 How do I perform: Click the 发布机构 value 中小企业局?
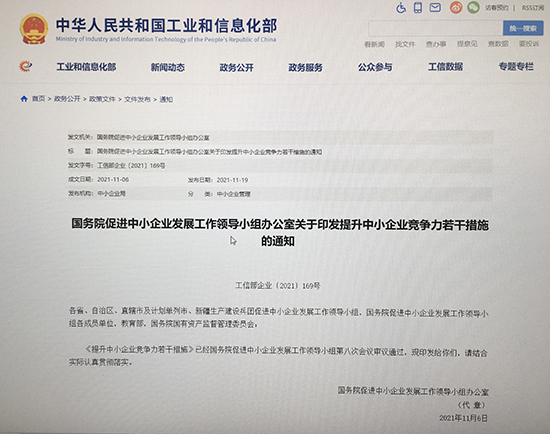pos(111,193)
